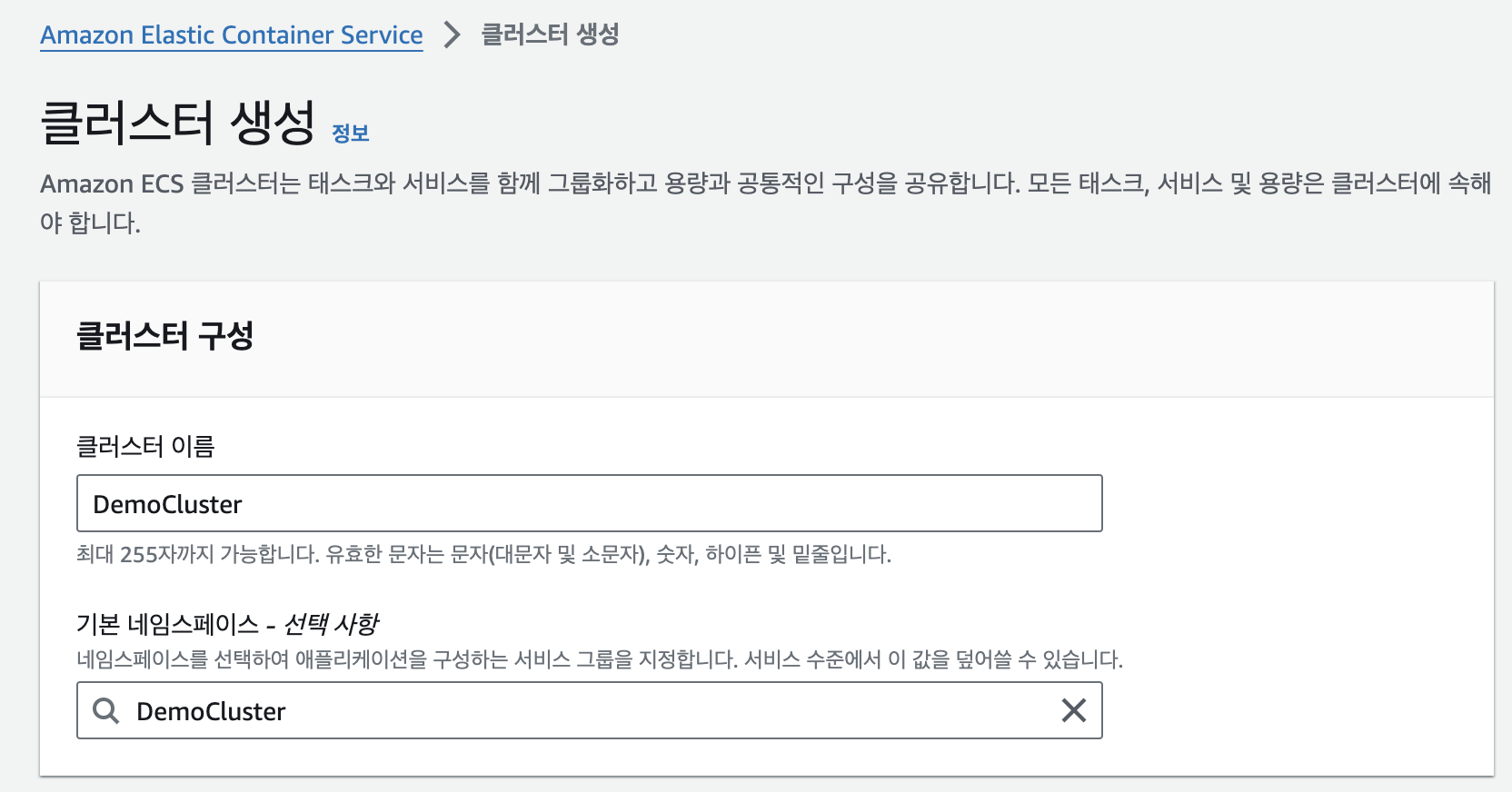
Task: Click the breadcrumb chevron separator arrow
Action: click(x=452, y=35)
